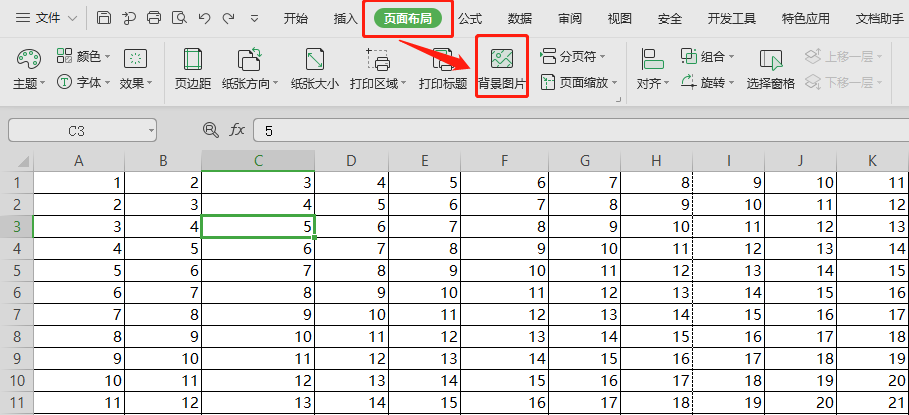Click cell H6 containing 13

[656, 293]
